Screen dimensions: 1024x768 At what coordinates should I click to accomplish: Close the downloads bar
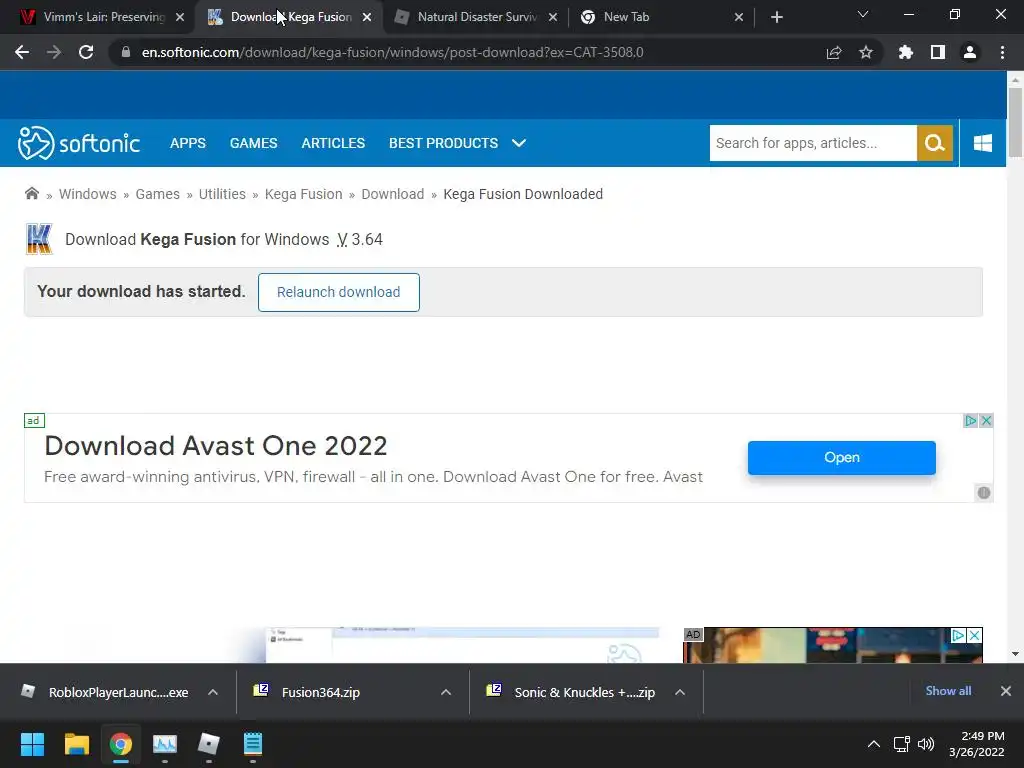coord(1006,691)
